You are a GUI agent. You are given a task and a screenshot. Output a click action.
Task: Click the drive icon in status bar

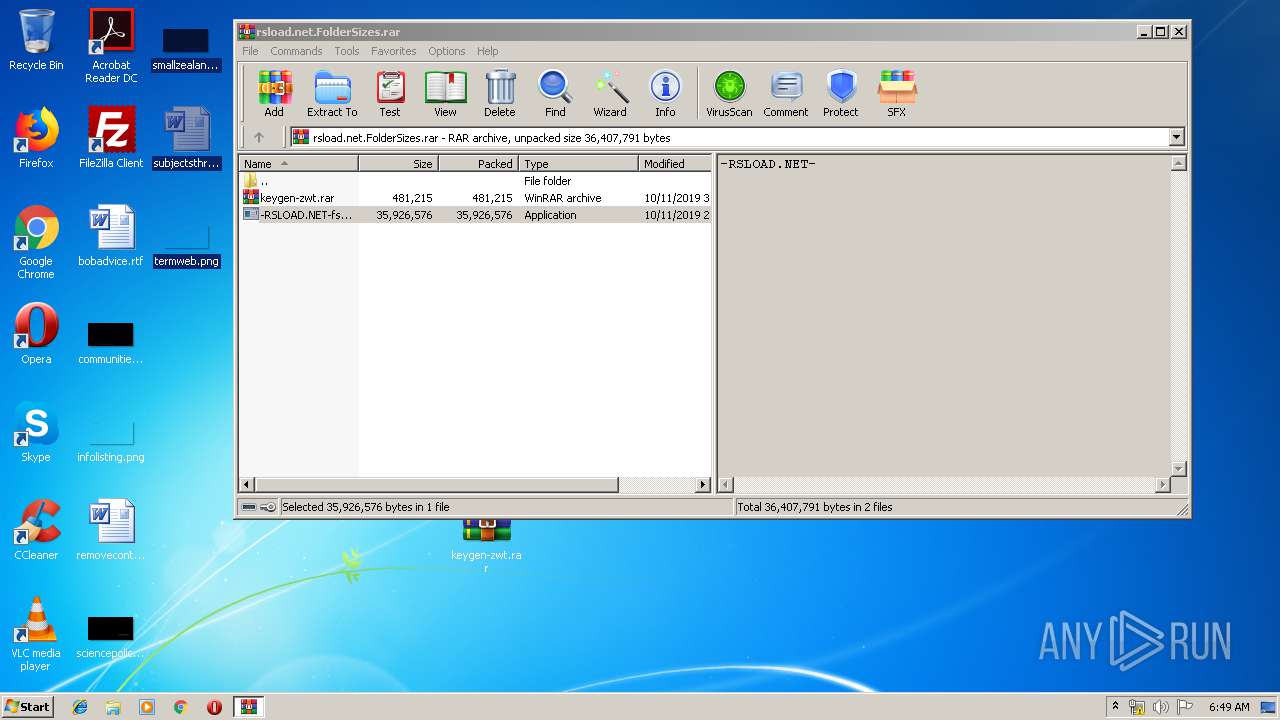[x=249, y=507]
